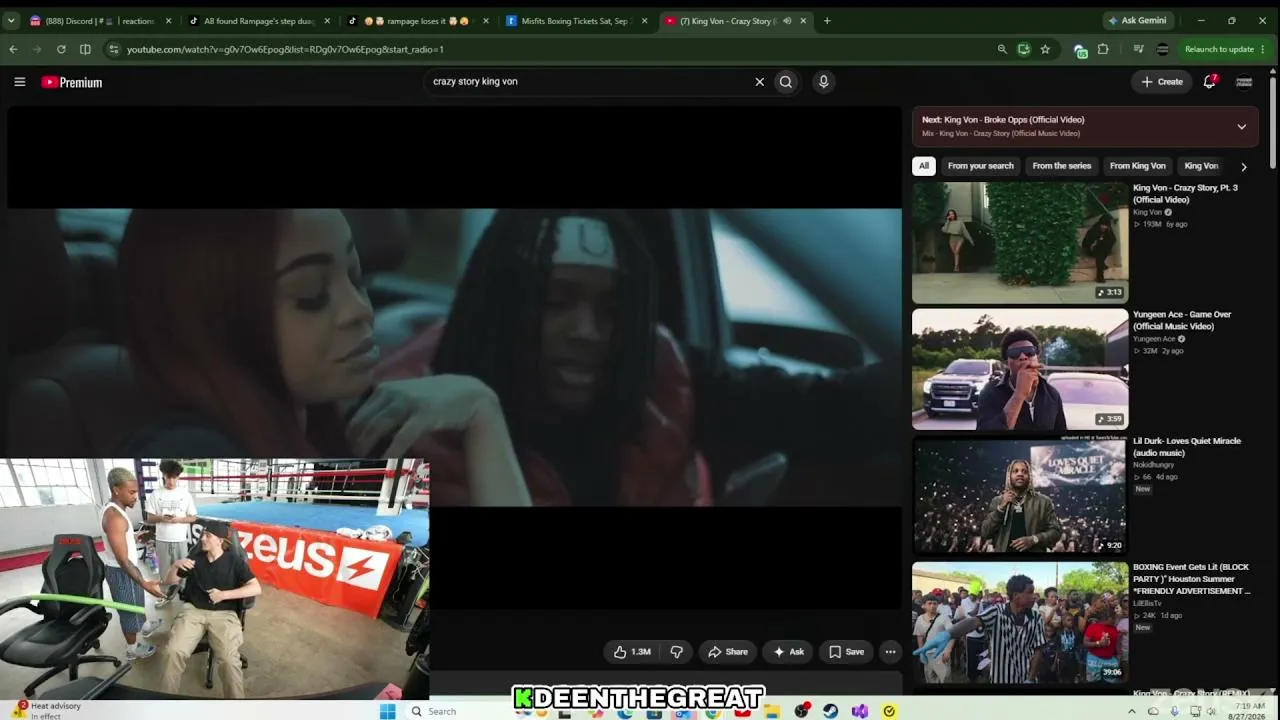
Task: Select the From King Von chip
Action: coord(1138,166)
